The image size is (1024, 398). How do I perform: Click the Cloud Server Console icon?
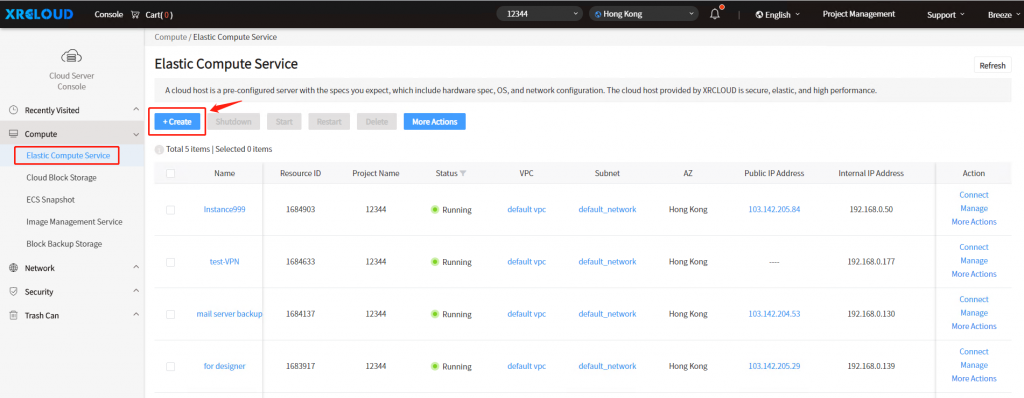[71, 56]
